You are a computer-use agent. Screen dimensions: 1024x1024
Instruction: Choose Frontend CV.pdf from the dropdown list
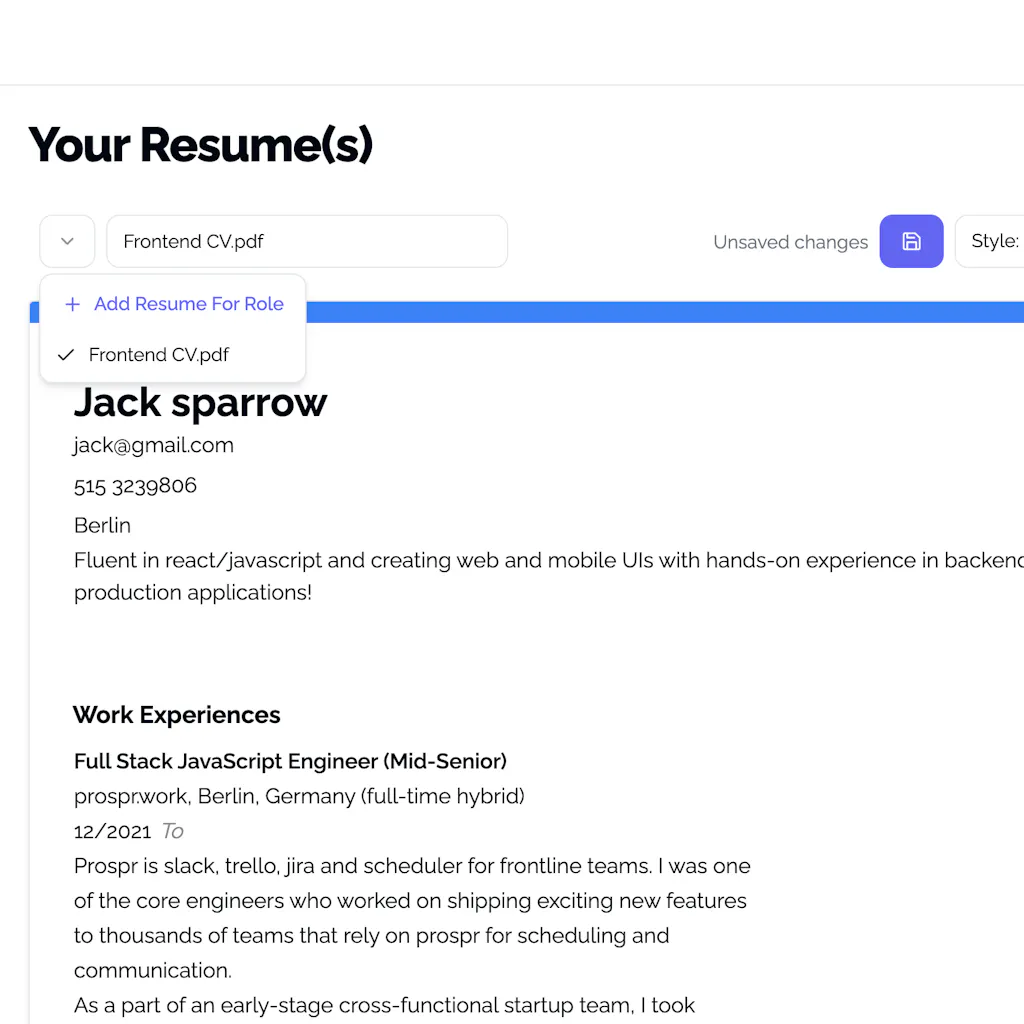[159, 355]
